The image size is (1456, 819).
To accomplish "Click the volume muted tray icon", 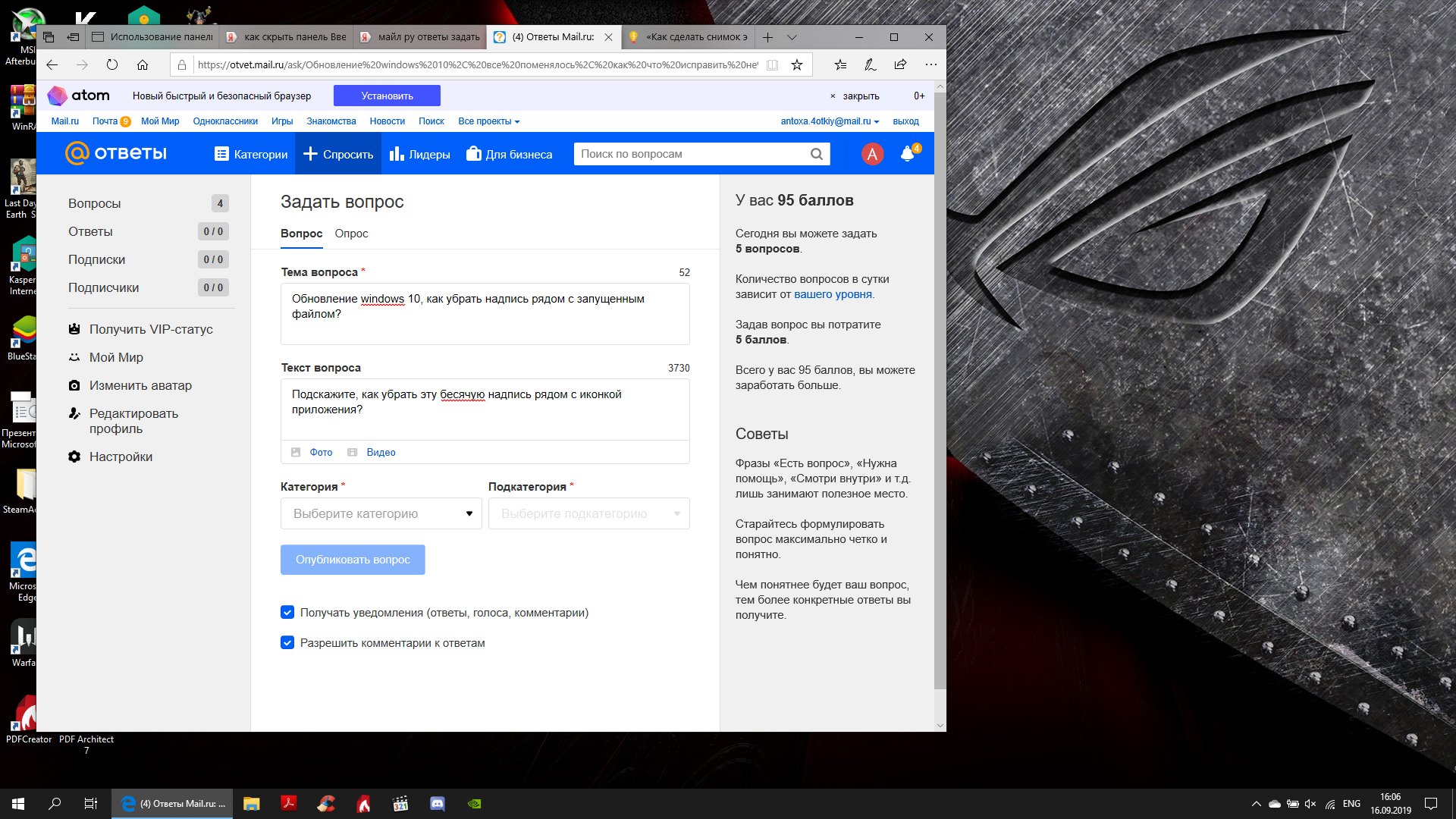I will click(1311, 804).
